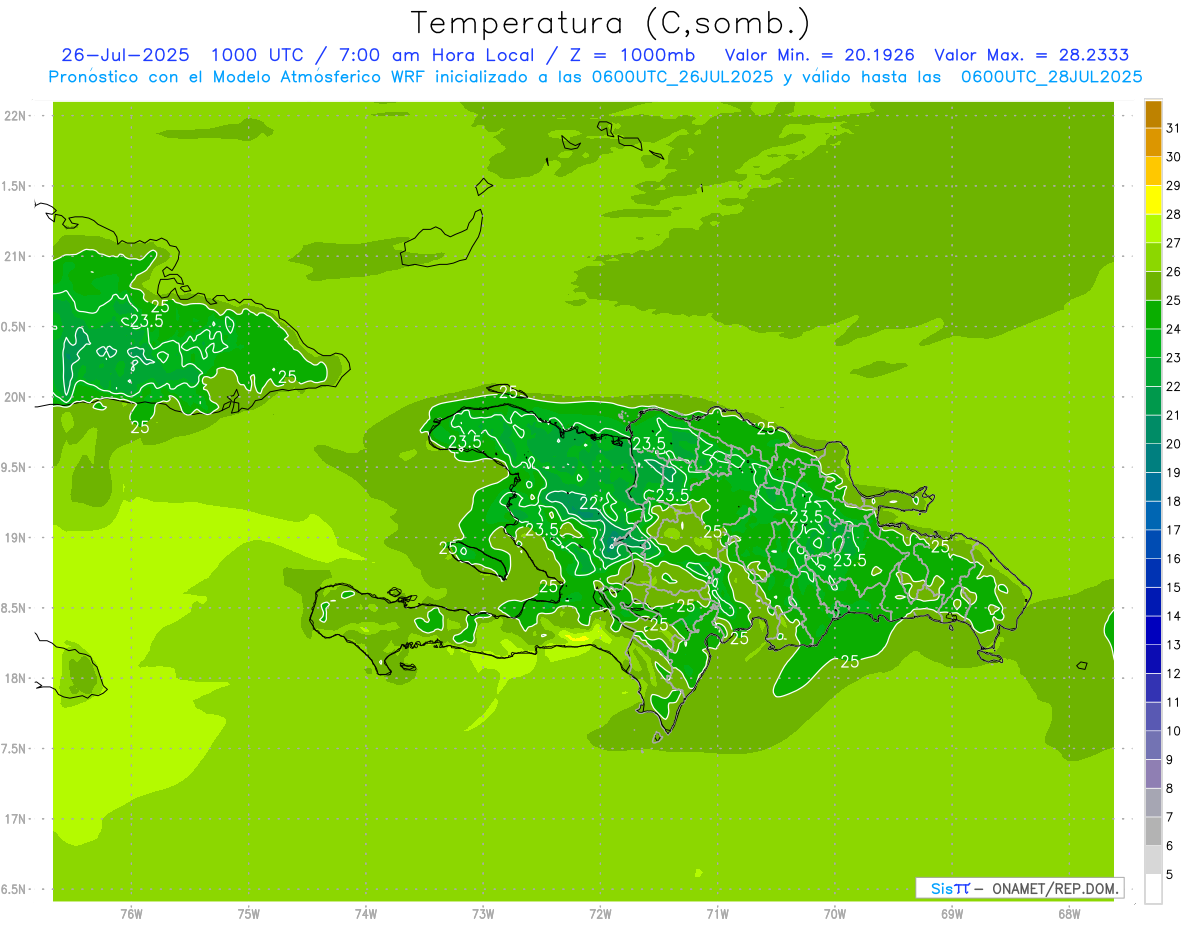This screenshot has width=1200, height=927.
Task: Click the "19N" latitude label
Action: click(15, 538)
